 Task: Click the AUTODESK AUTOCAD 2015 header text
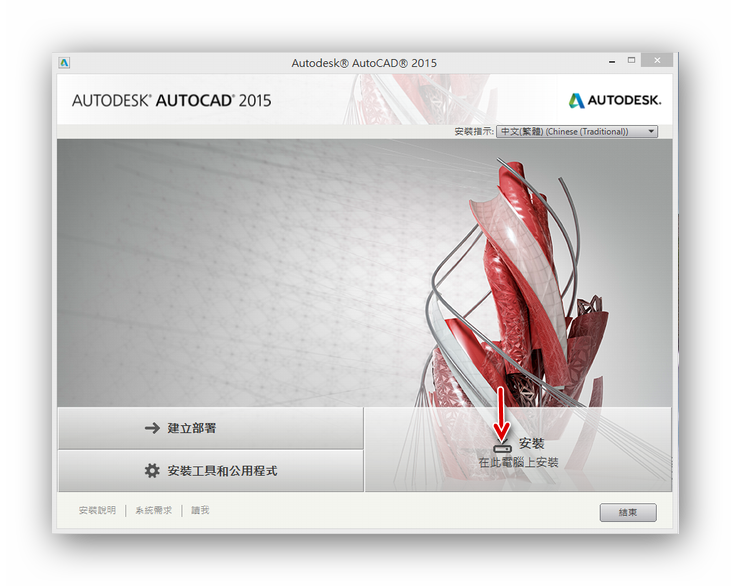pyautogui.click(x=172, y=101)
